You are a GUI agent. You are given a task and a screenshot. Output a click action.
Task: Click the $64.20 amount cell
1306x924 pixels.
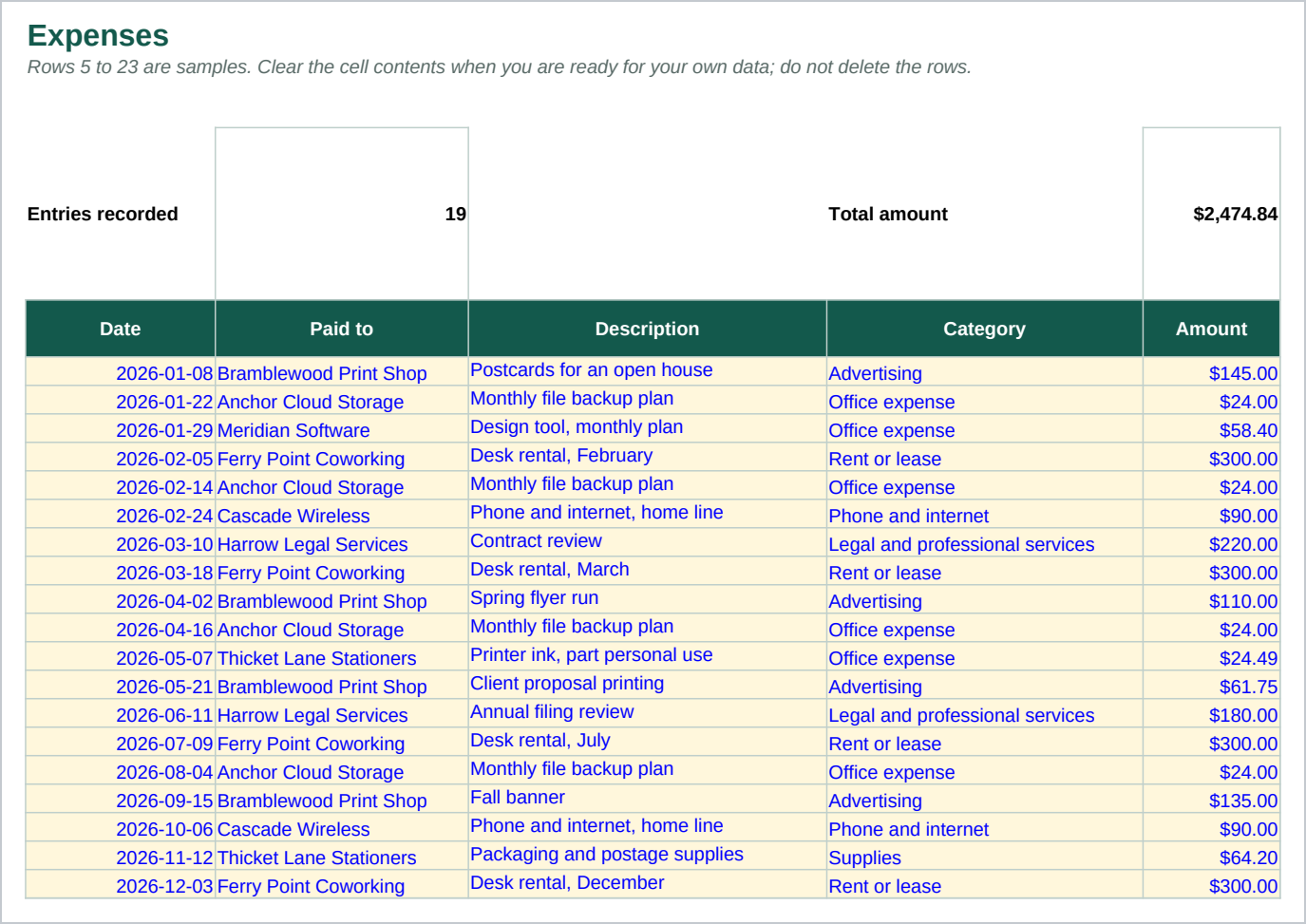coord(1211,857)
